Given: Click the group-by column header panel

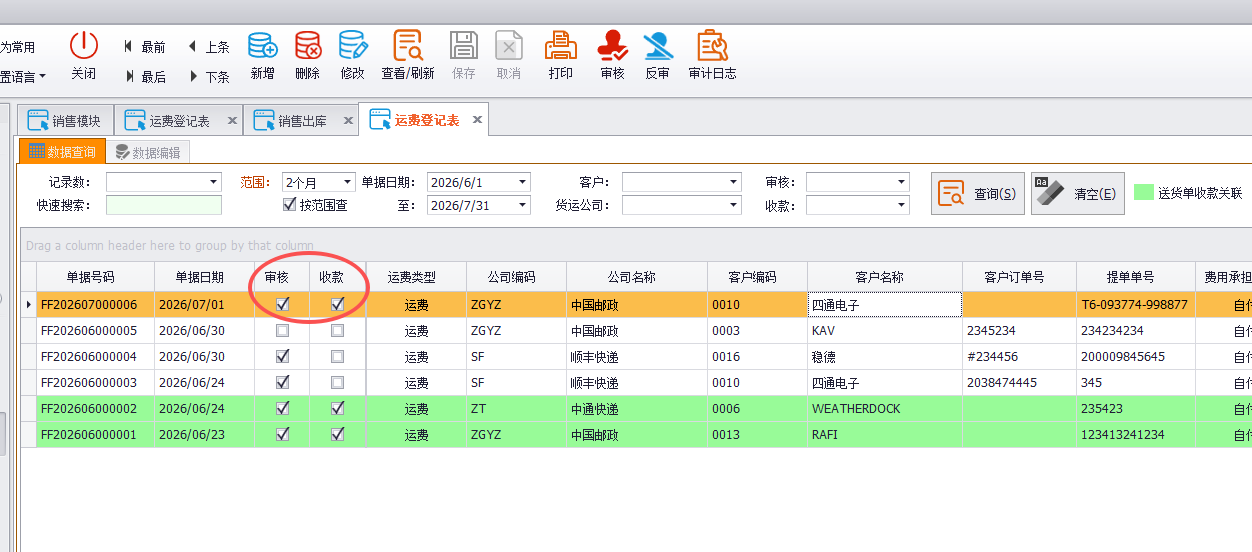Looking at the screenshot, I should (x=636, y=245).
